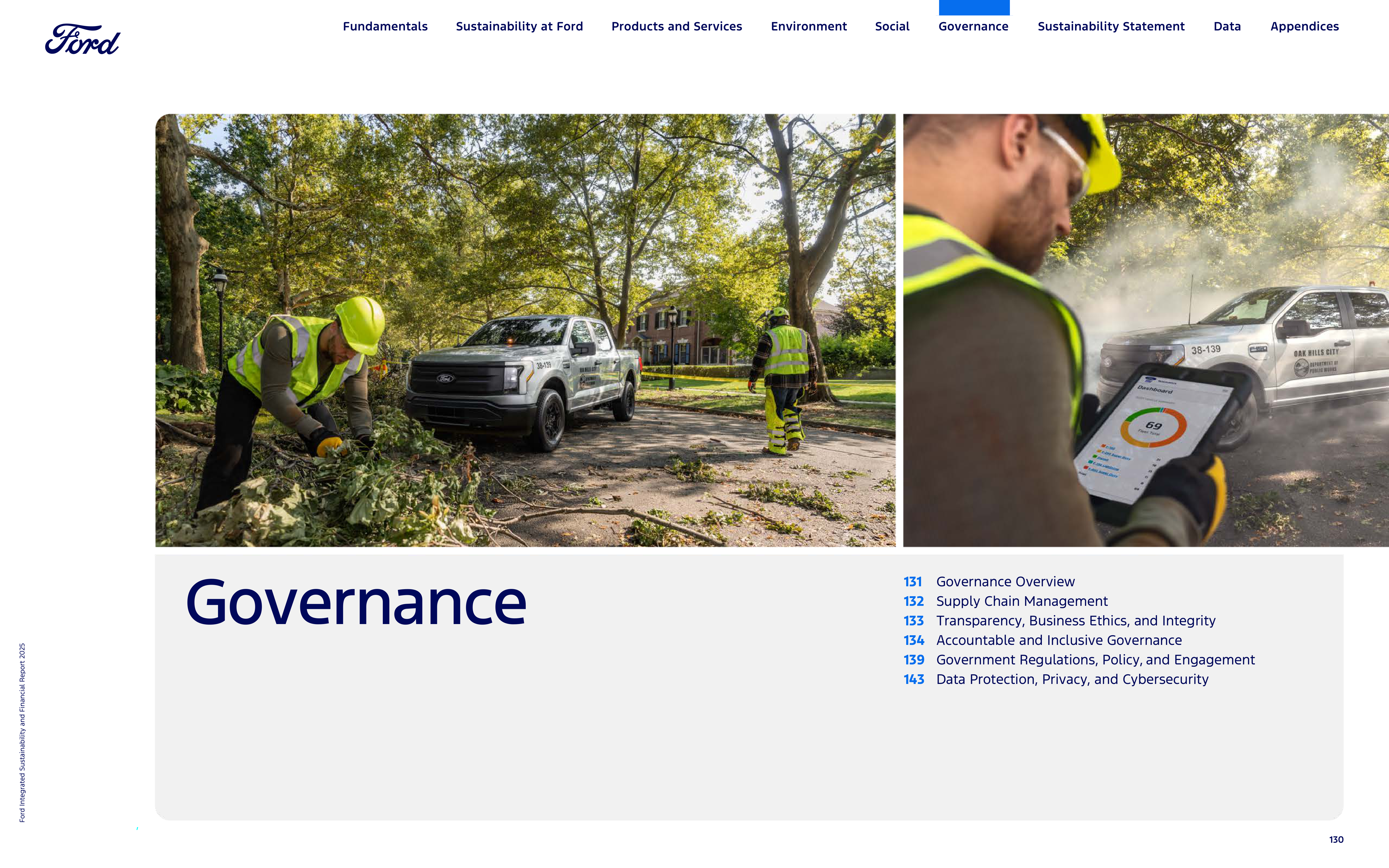Open the Sustainability Statement tab
The image size is (1389, 868).
click(x=1111, y=26)
